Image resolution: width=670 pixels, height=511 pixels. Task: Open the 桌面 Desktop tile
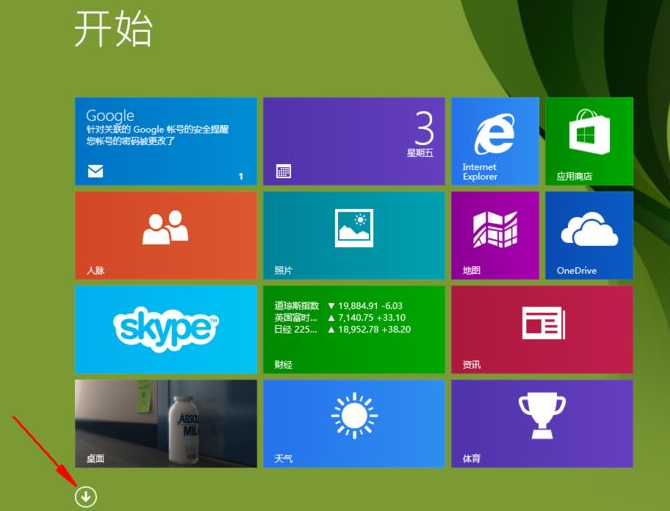[166, 423]
